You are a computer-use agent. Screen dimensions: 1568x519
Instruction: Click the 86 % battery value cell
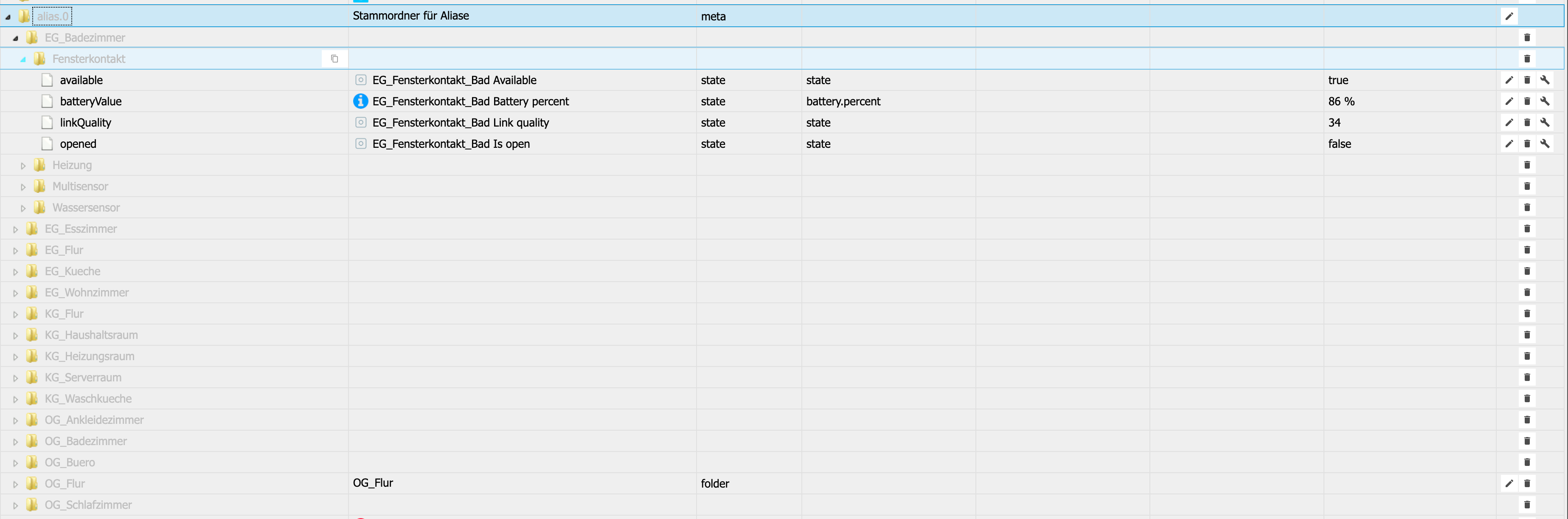(1341, 101)
